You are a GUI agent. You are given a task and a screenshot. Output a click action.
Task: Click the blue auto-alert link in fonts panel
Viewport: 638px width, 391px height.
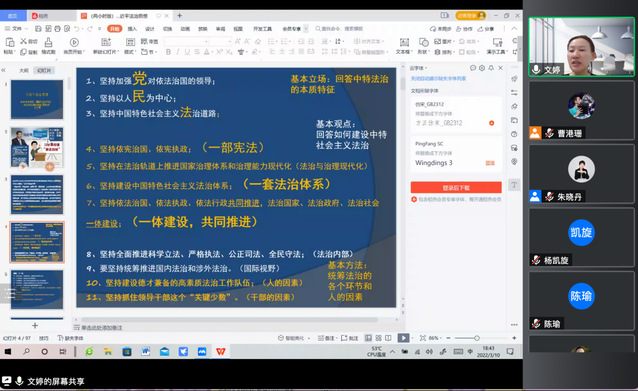point(438,79)
